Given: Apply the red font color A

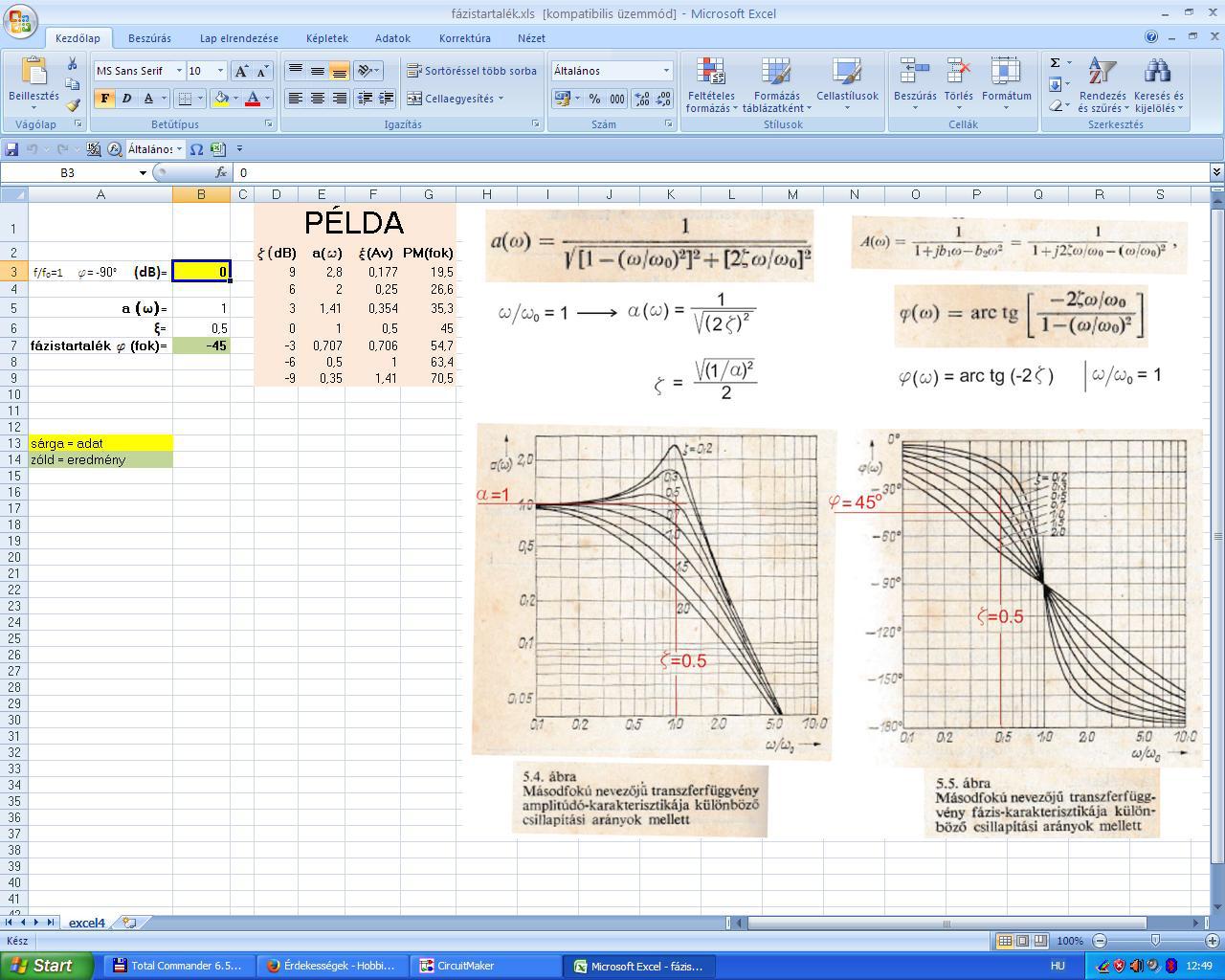Looking at the screenshot, I should click(x=253, y=99).
